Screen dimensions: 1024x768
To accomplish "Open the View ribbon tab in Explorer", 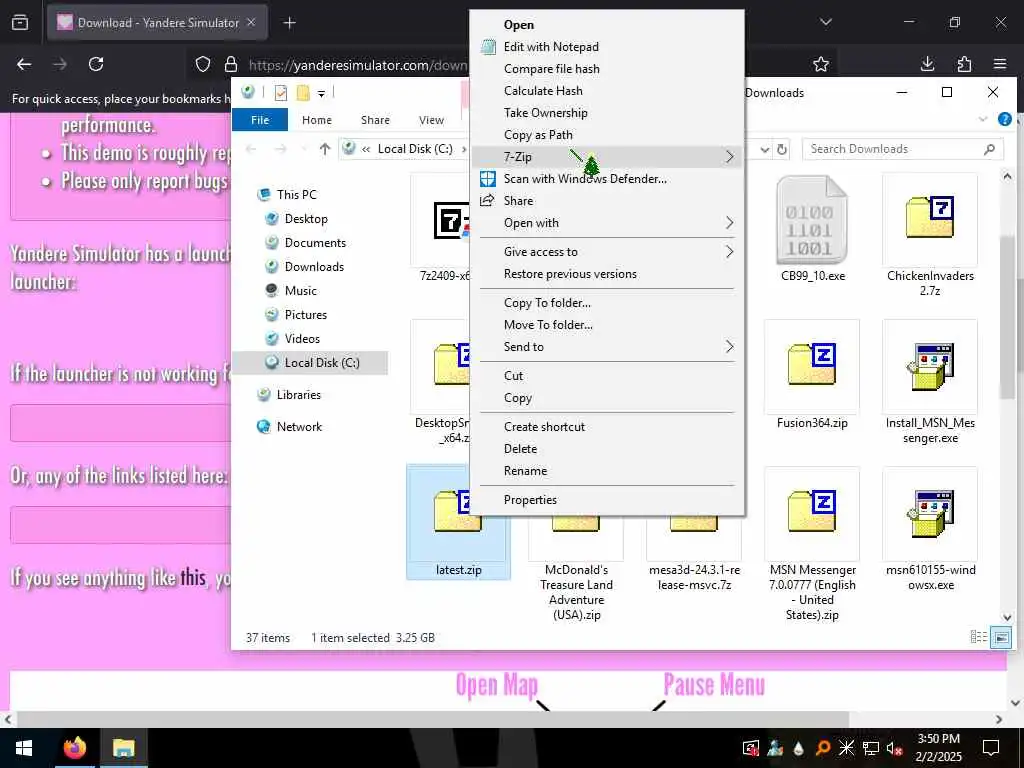I will pos(431,120).
